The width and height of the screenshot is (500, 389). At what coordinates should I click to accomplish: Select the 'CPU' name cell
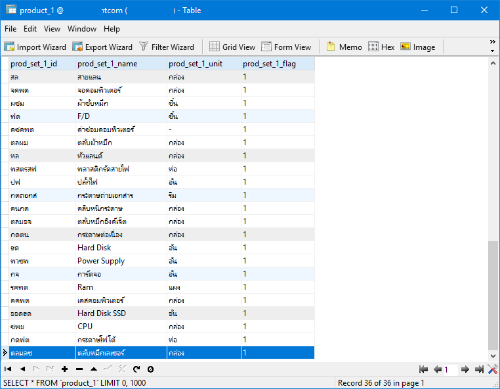(x=121, y=326)
